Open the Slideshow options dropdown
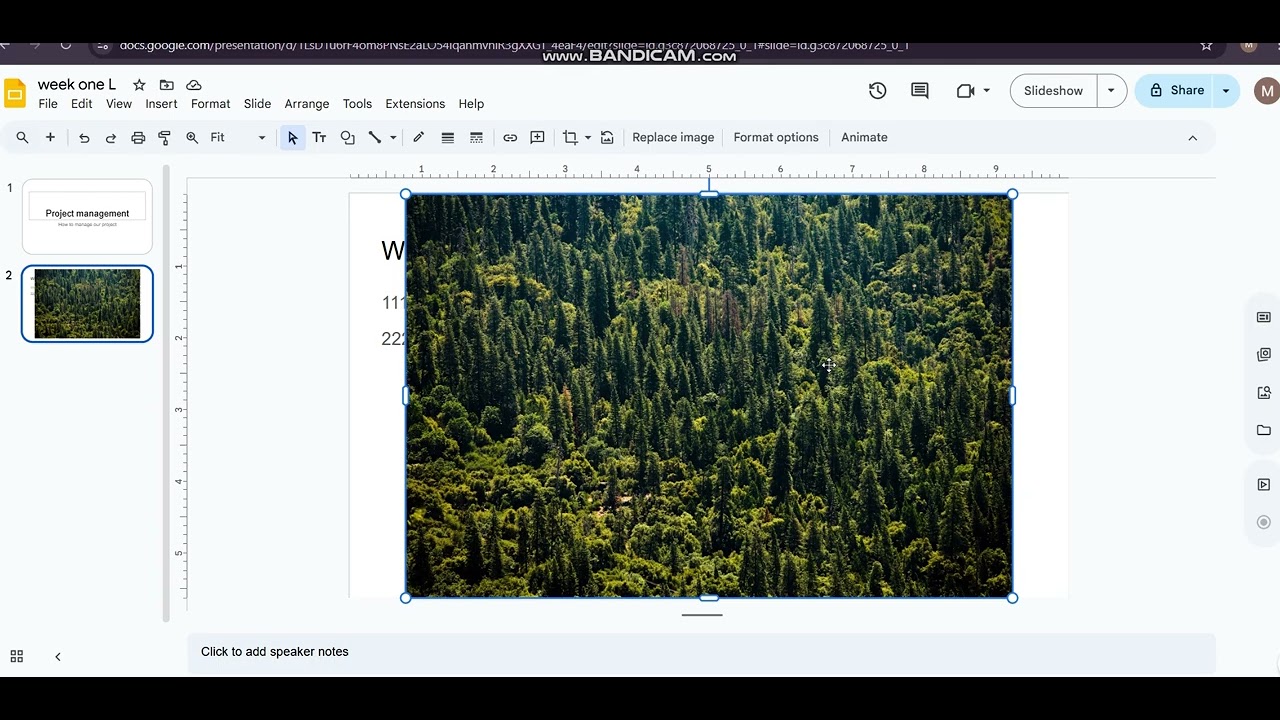1280x720 pixels. 1111,91
